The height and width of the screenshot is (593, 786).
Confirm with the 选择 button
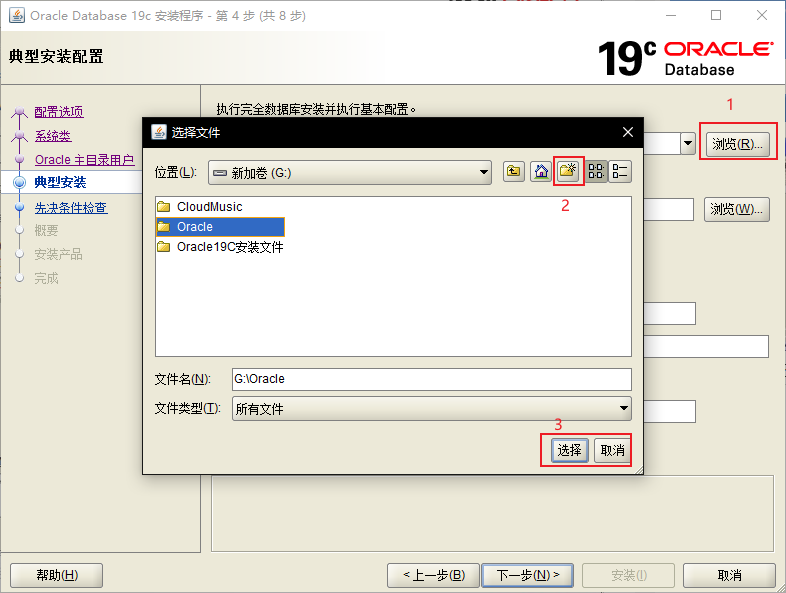pyautogui.click(x=569, y=450)
